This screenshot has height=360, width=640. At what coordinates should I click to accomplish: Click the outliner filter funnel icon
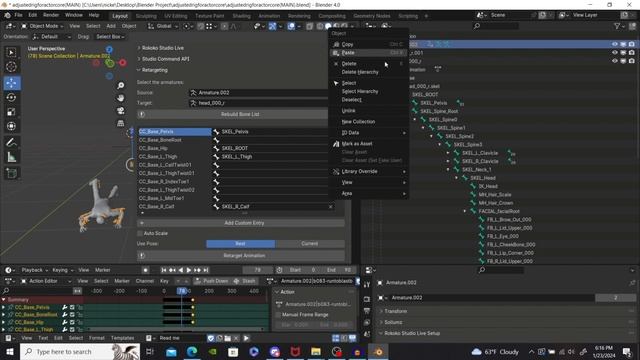click(x=617, y=26)
